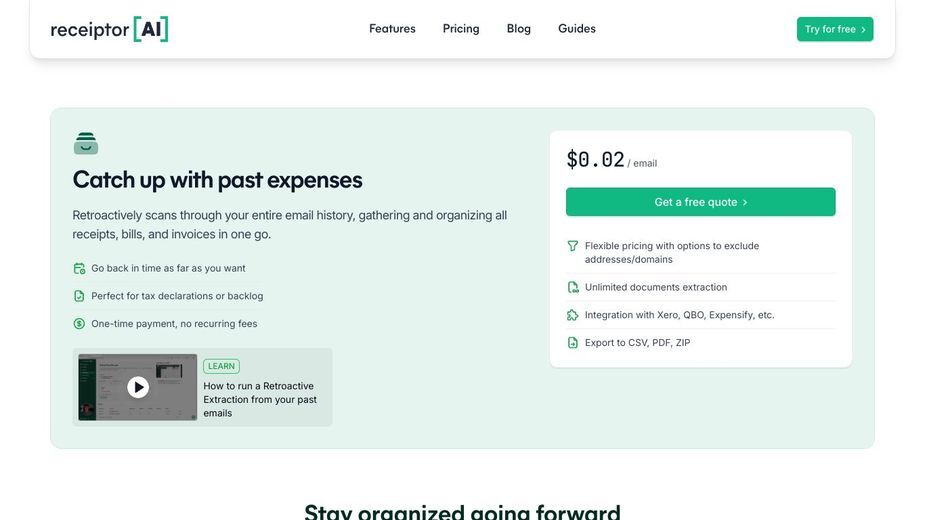
Task: Click export file icon beside CSV, PDF, ZIP
Action: coord(572,343)
